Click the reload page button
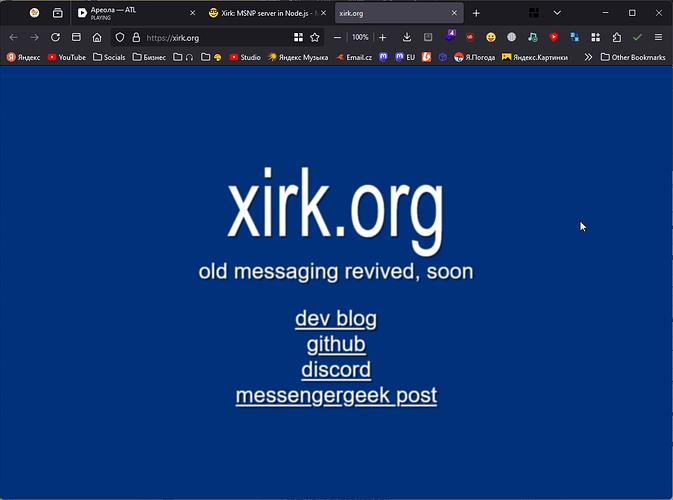 tap(55, 38)
